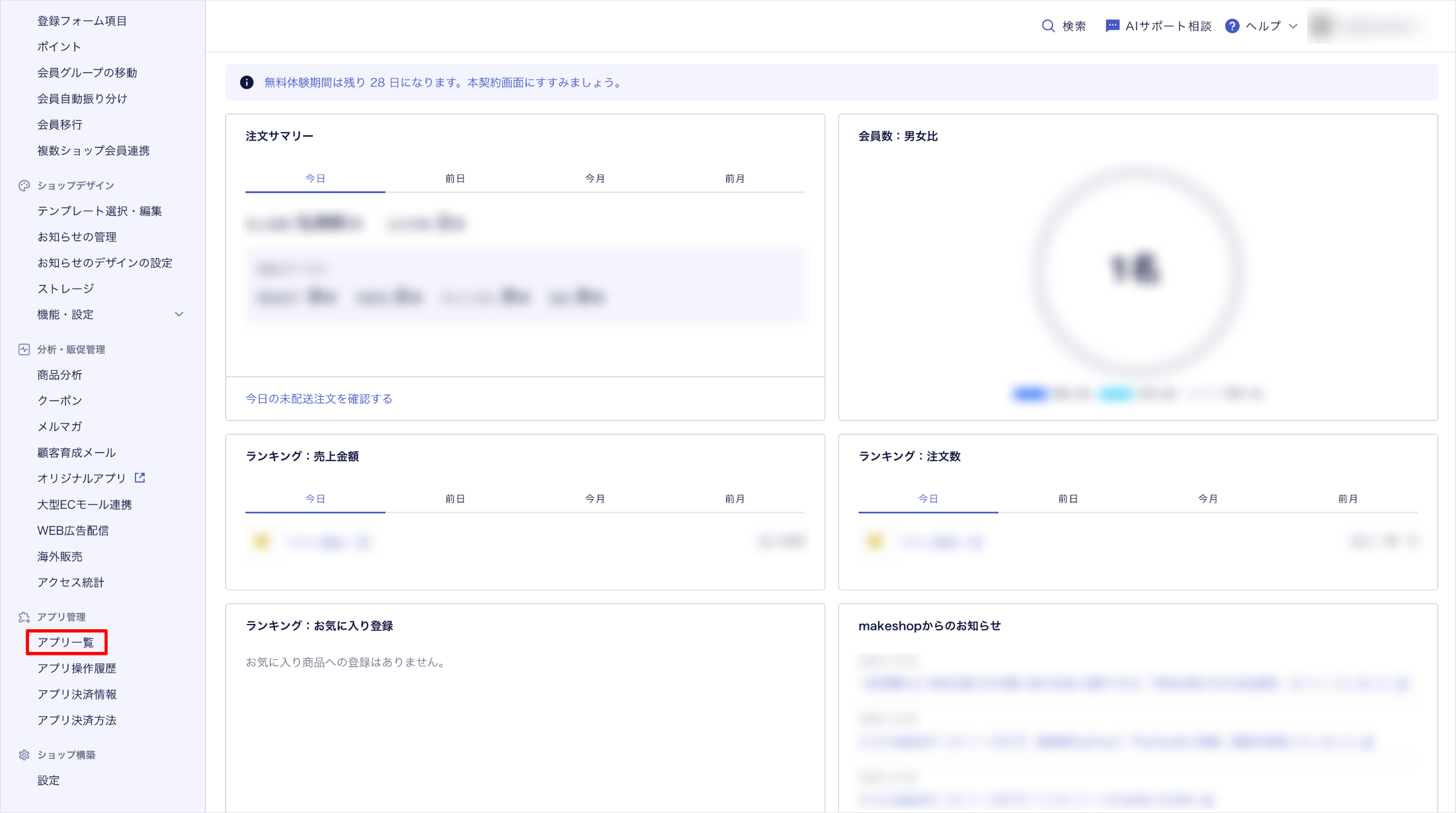
Task: Switch 注文サマリー to 前日 tab
Action: 455,179
